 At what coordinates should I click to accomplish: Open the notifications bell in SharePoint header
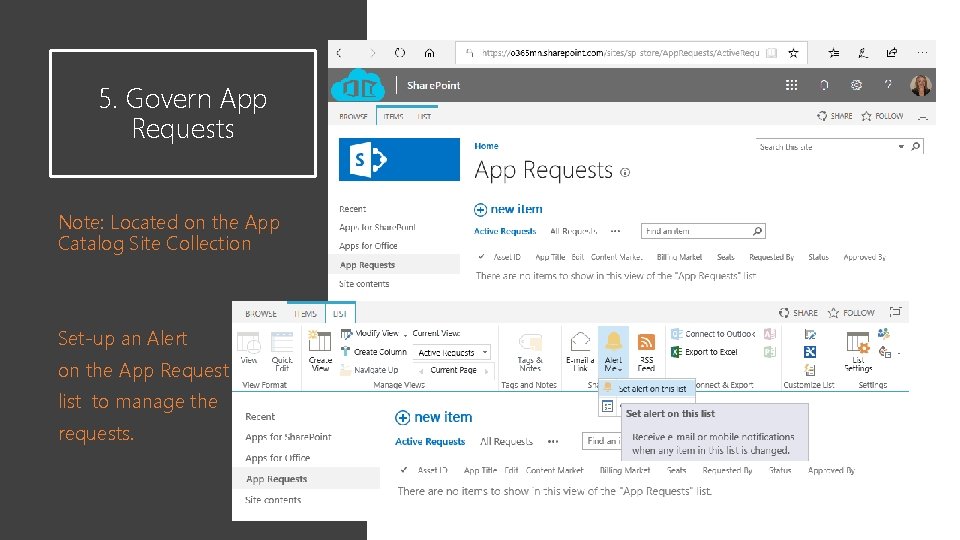click(824, 85)
